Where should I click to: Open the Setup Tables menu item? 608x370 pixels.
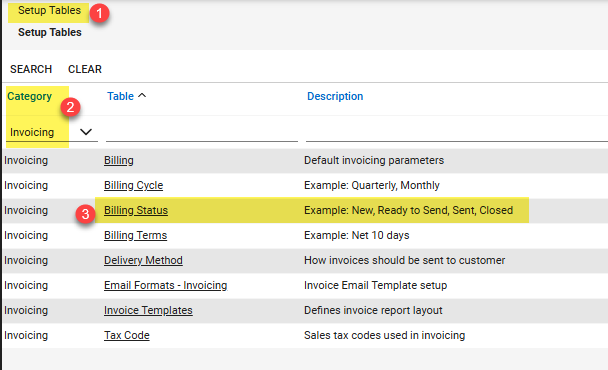pos(49,10)
